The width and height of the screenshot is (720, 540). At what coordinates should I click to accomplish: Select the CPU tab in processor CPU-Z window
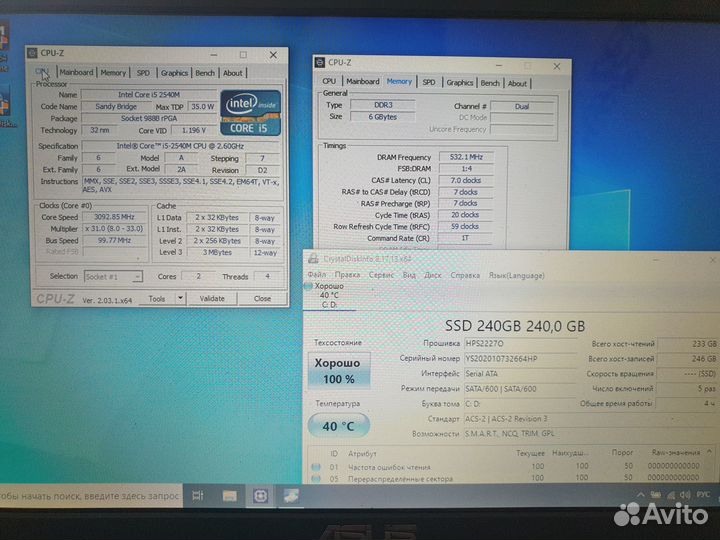coord(42,72)
